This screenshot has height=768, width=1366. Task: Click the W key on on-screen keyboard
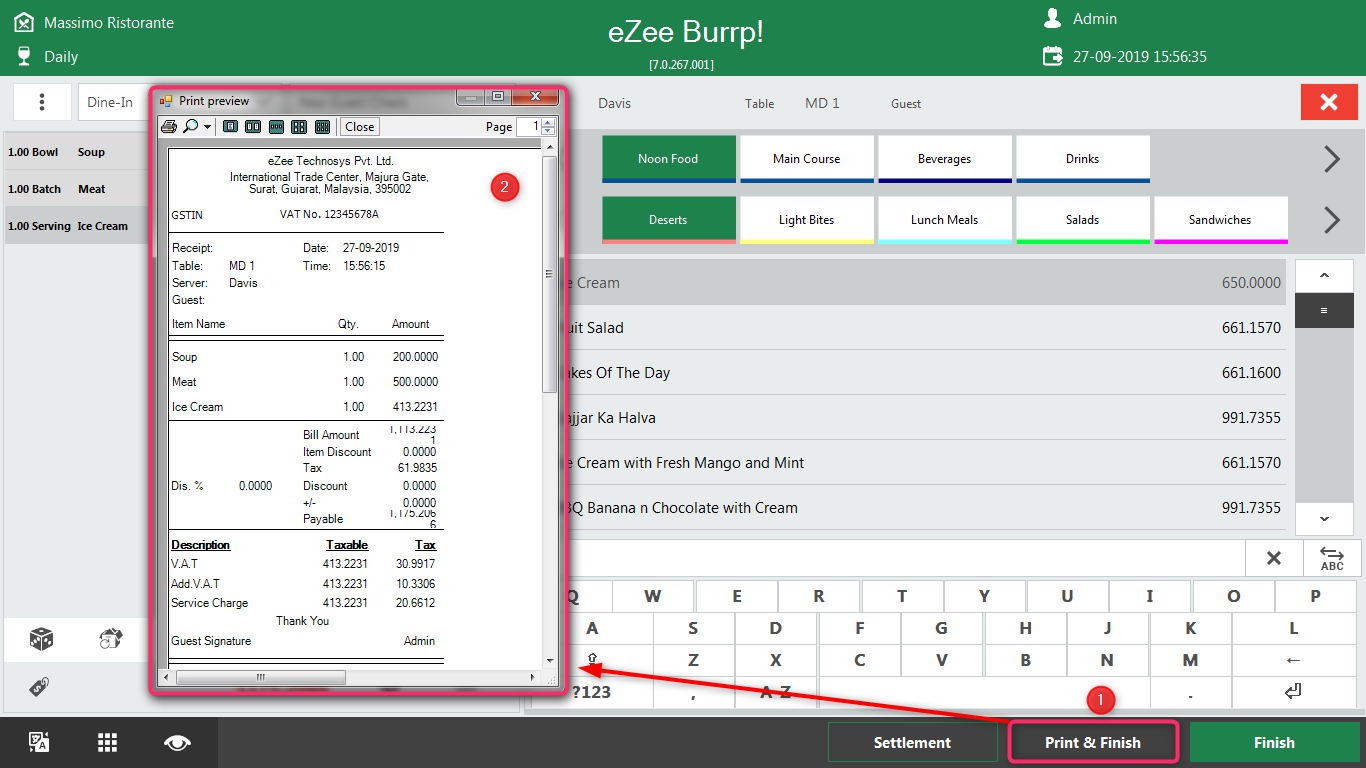(653, 596)
